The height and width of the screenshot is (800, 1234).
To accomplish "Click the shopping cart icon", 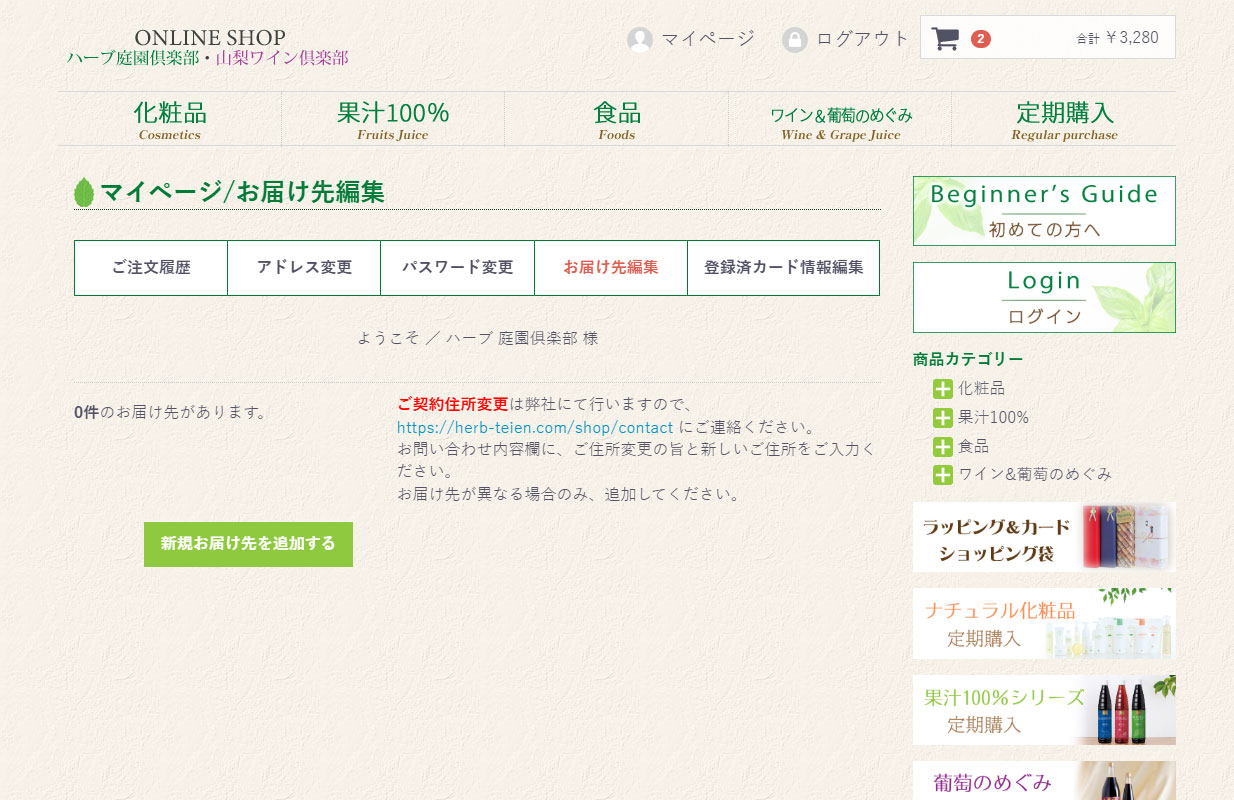I will tap(945, 39).
